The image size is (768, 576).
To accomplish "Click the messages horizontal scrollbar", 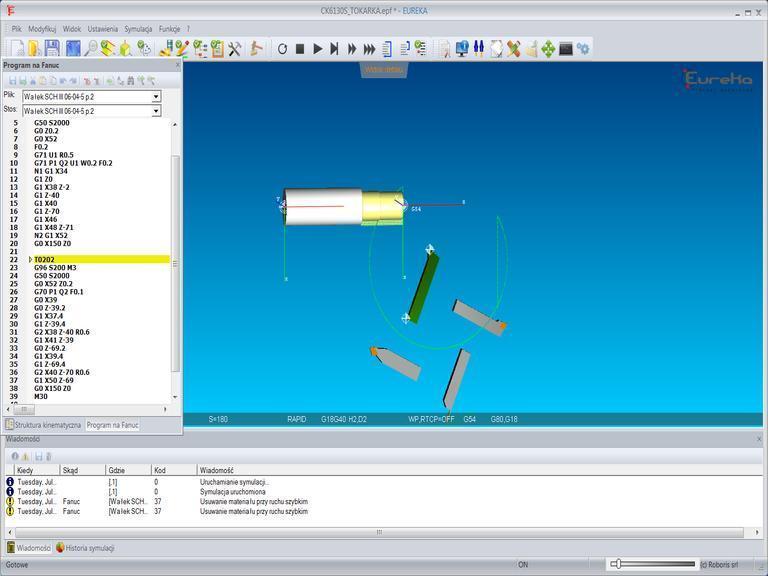I will 379,532.
